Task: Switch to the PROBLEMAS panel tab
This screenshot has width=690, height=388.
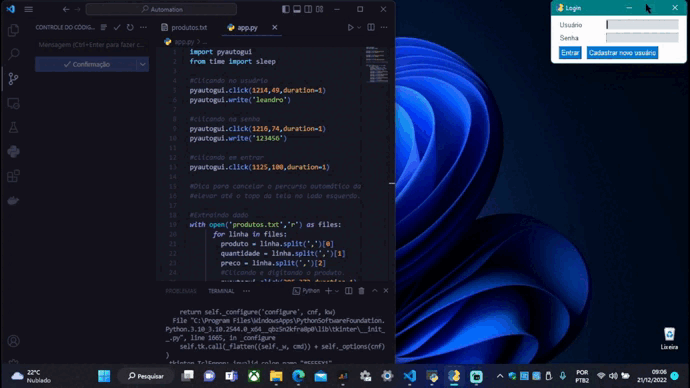Action: (181, 291)
